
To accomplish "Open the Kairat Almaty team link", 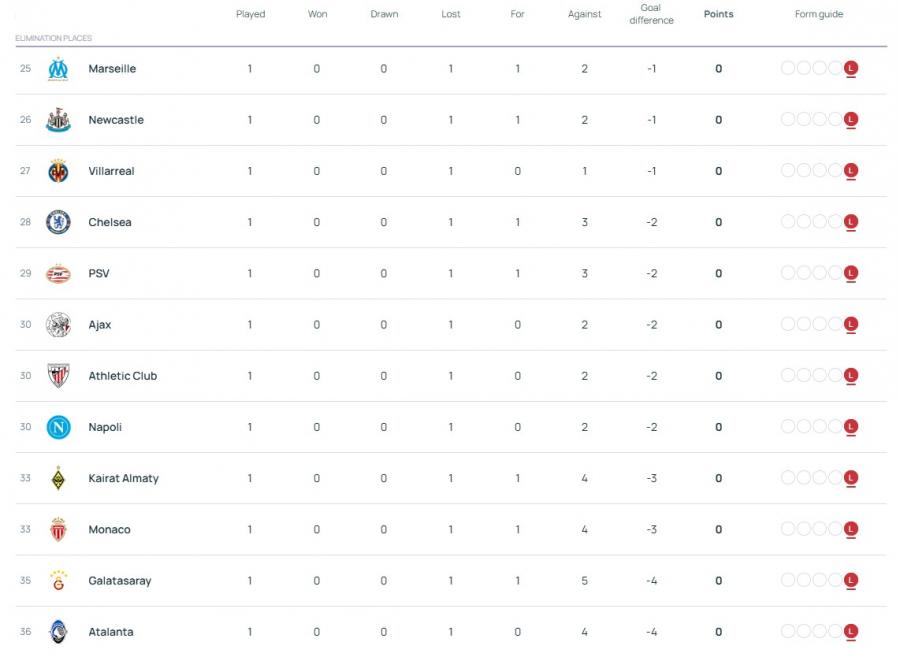I will point(123,479).
